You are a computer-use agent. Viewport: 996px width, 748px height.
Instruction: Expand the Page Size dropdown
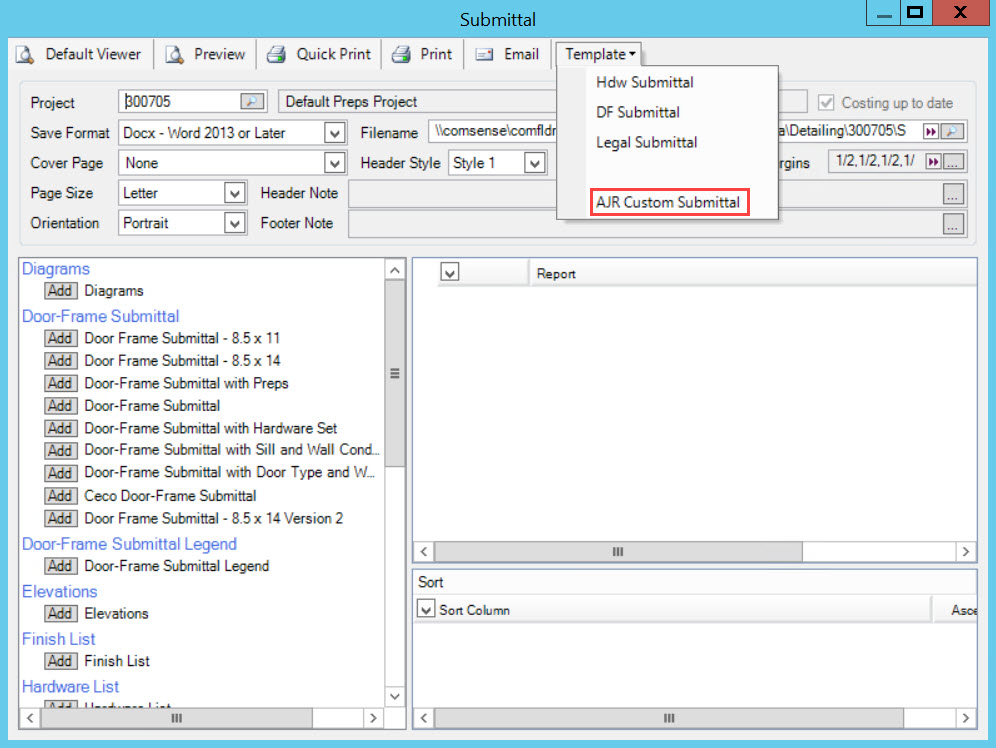point(234,193)
